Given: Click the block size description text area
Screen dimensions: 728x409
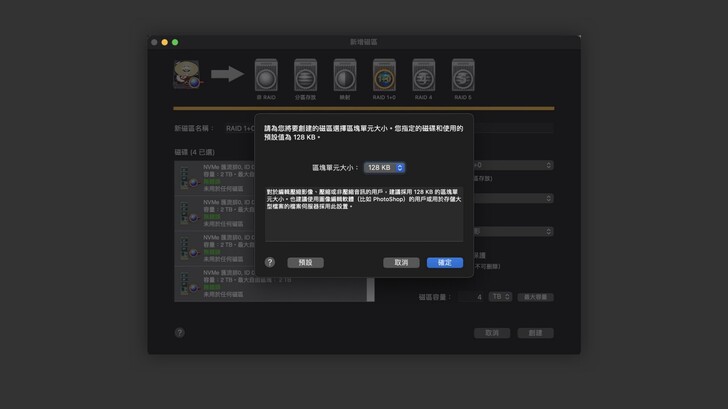Looking at the screenshot, I should tap(364, 214).
